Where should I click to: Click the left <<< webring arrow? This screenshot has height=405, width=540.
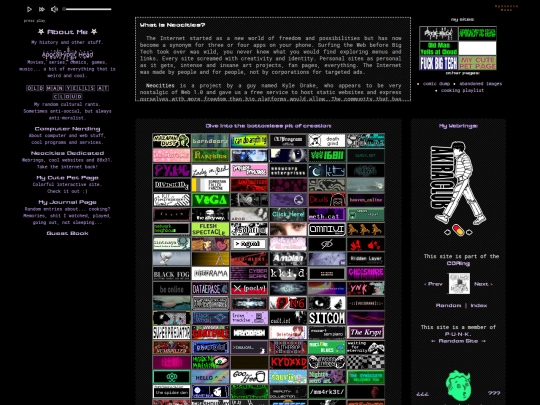[x=422, y=393]
